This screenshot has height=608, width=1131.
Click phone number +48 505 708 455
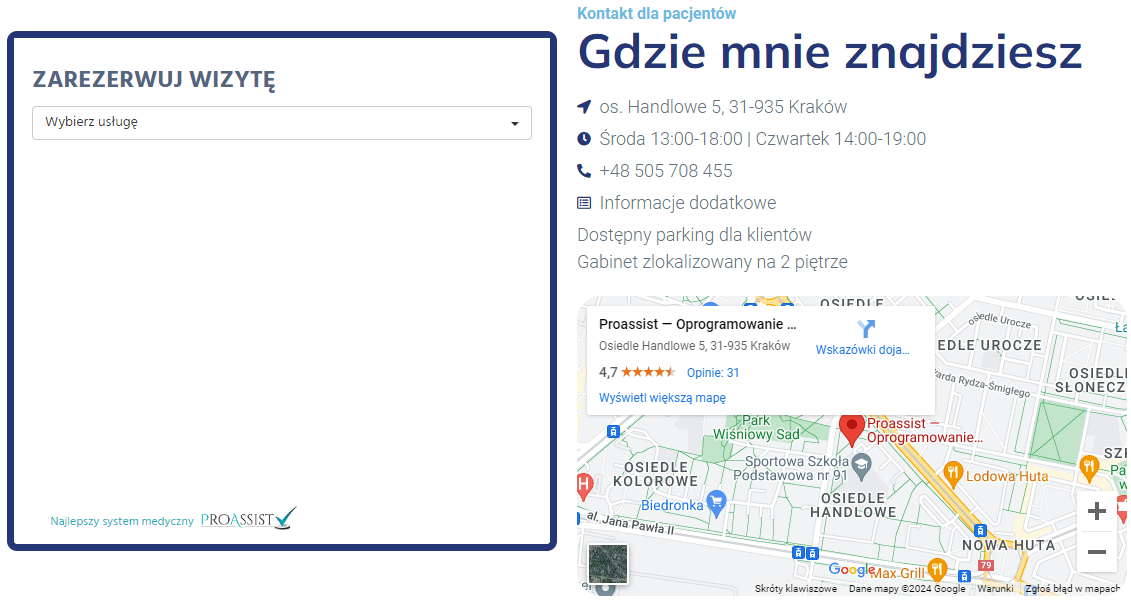click(x=666, y=171)
